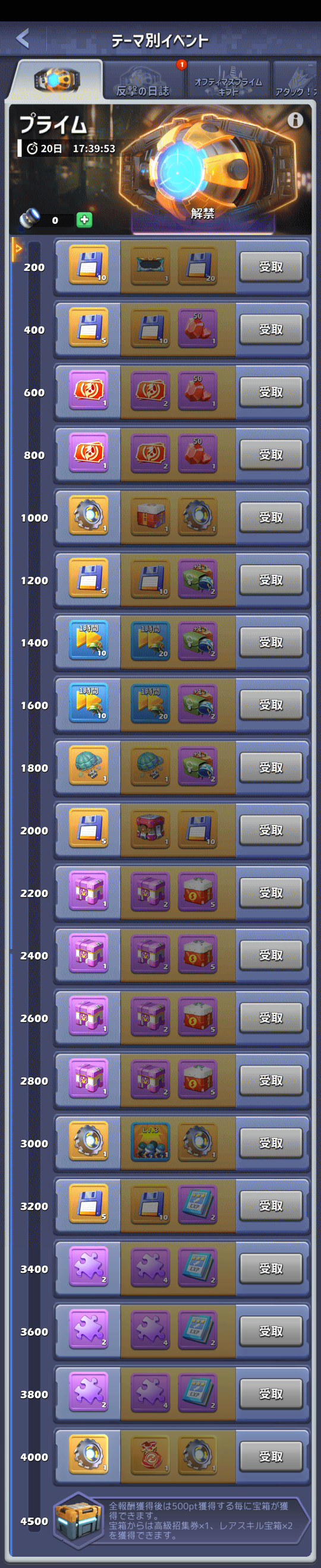Switch to the 反撃の日誌 tab
321x1568 pixels.
pyautogui.click(x=143, y=80)
